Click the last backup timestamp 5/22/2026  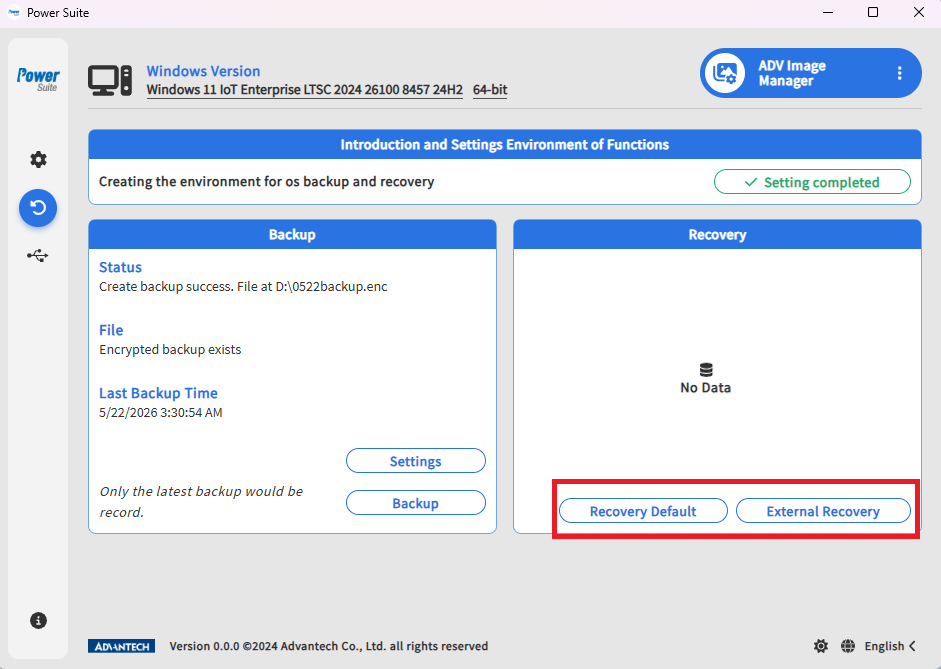(161, 413)
